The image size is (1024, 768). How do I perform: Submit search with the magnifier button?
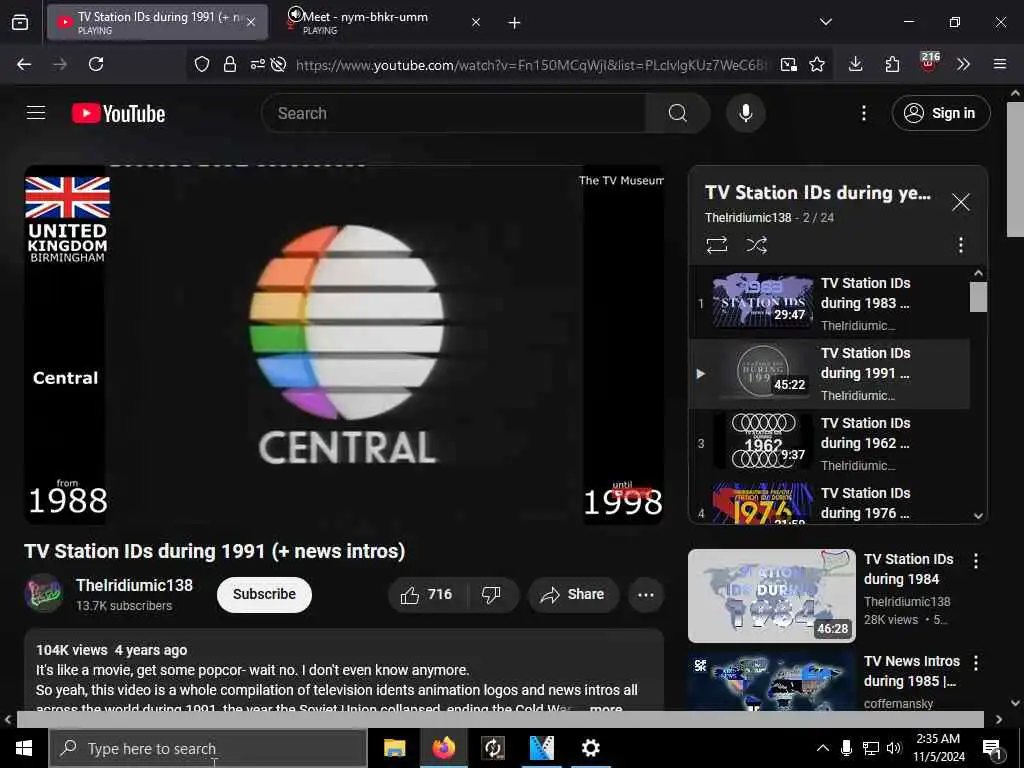[677, 114]
